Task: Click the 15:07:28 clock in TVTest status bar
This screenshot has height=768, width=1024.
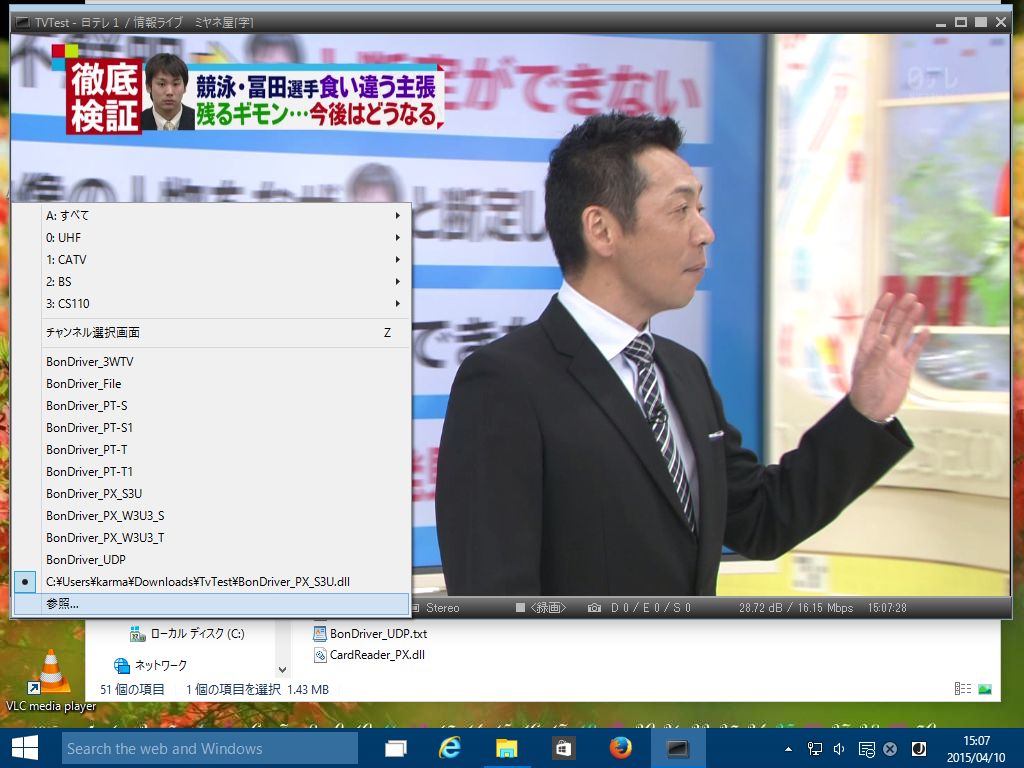Action: (887, 608)
